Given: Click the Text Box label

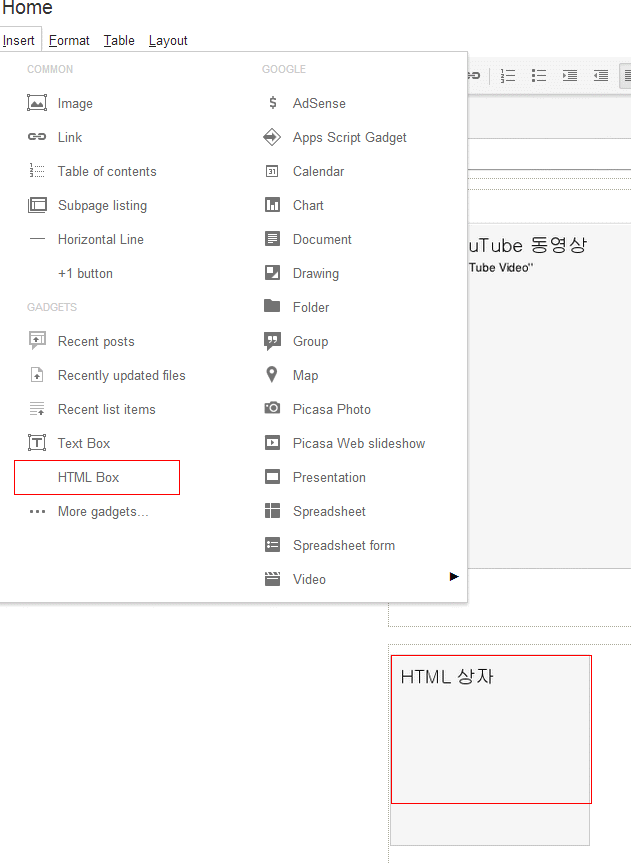Looking at the screenshot, I should 84,443.
